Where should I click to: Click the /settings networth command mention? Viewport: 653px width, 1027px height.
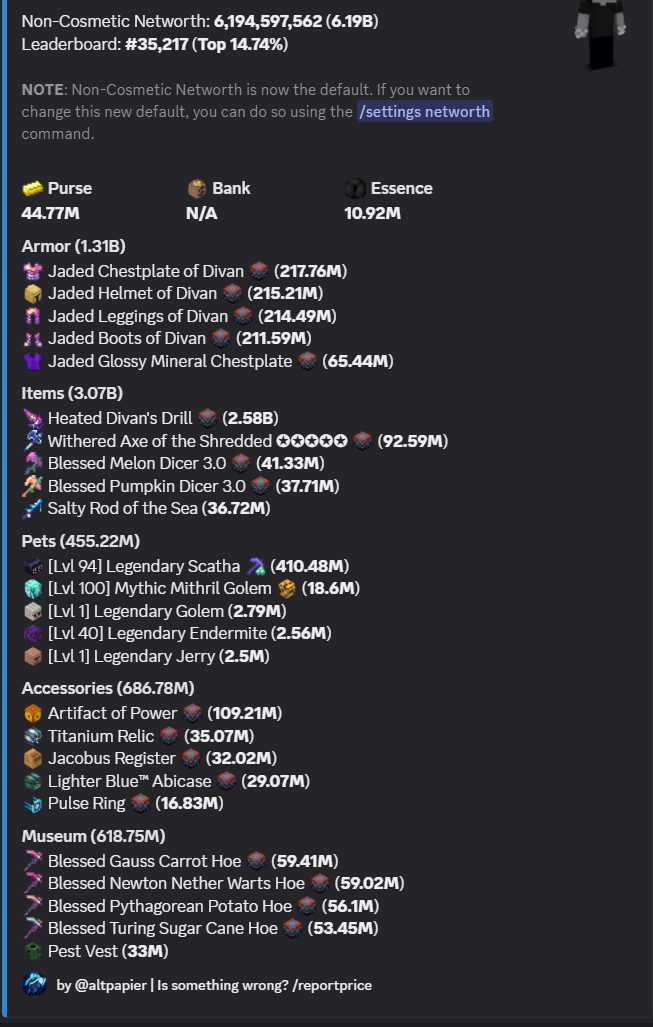425,112
